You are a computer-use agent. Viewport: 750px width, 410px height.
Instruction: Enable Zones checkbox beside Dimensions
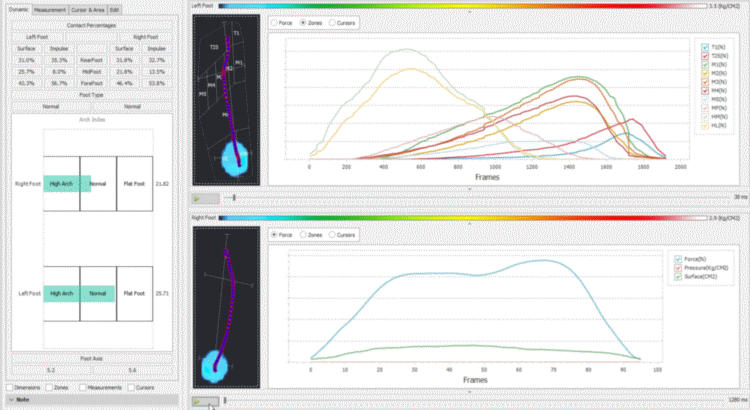(x=49, y=388)
